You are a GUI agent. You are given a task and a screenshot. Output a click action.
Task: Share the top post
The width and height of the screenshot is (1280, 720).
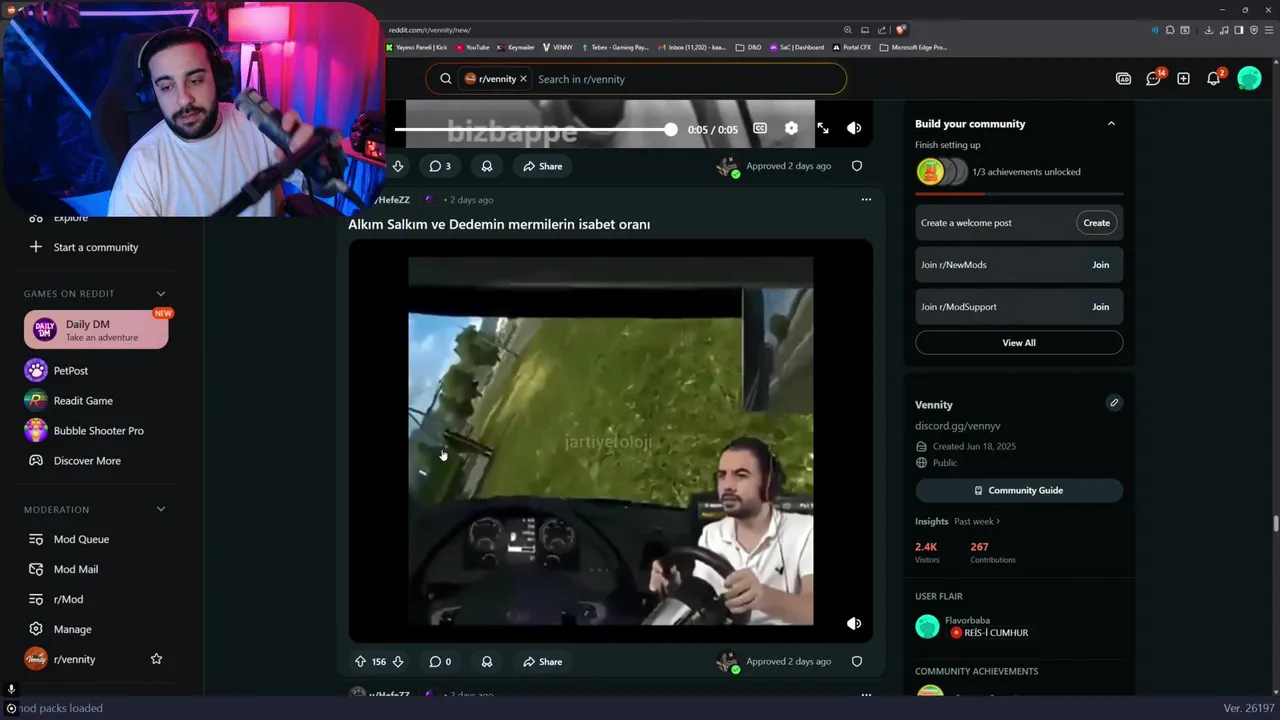(543, 166)
